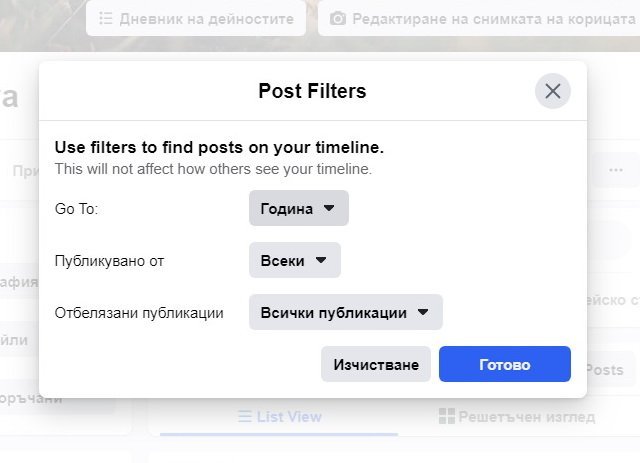The image size is (640, 463).
Task: Click the grid view squares icon
Action: pos(447,417)
